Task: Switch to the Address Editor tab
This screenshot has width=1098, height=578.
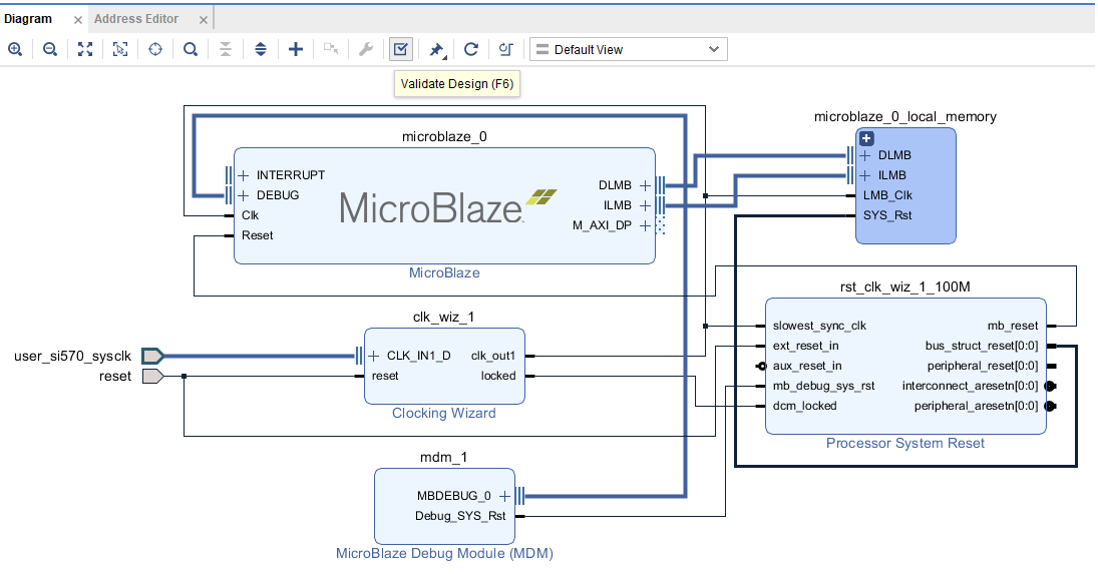Action: (136, 19)
